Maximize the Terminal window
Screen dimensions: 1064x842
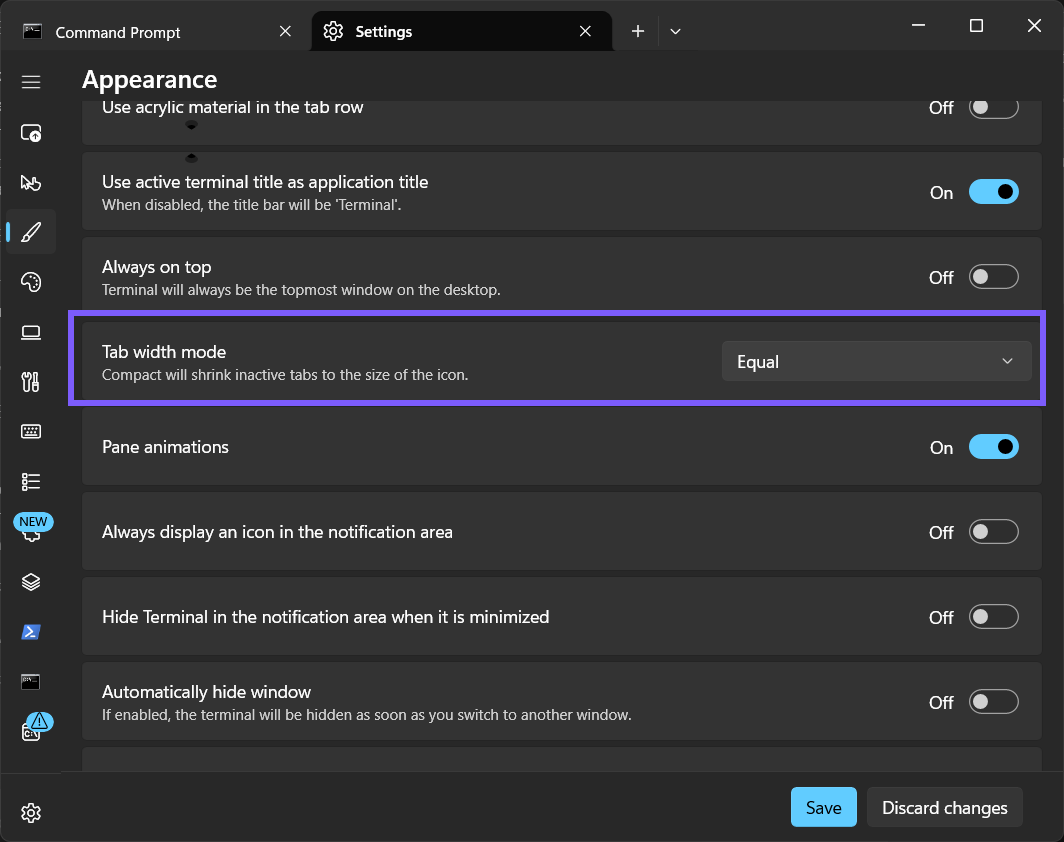(x=976, y=26)
